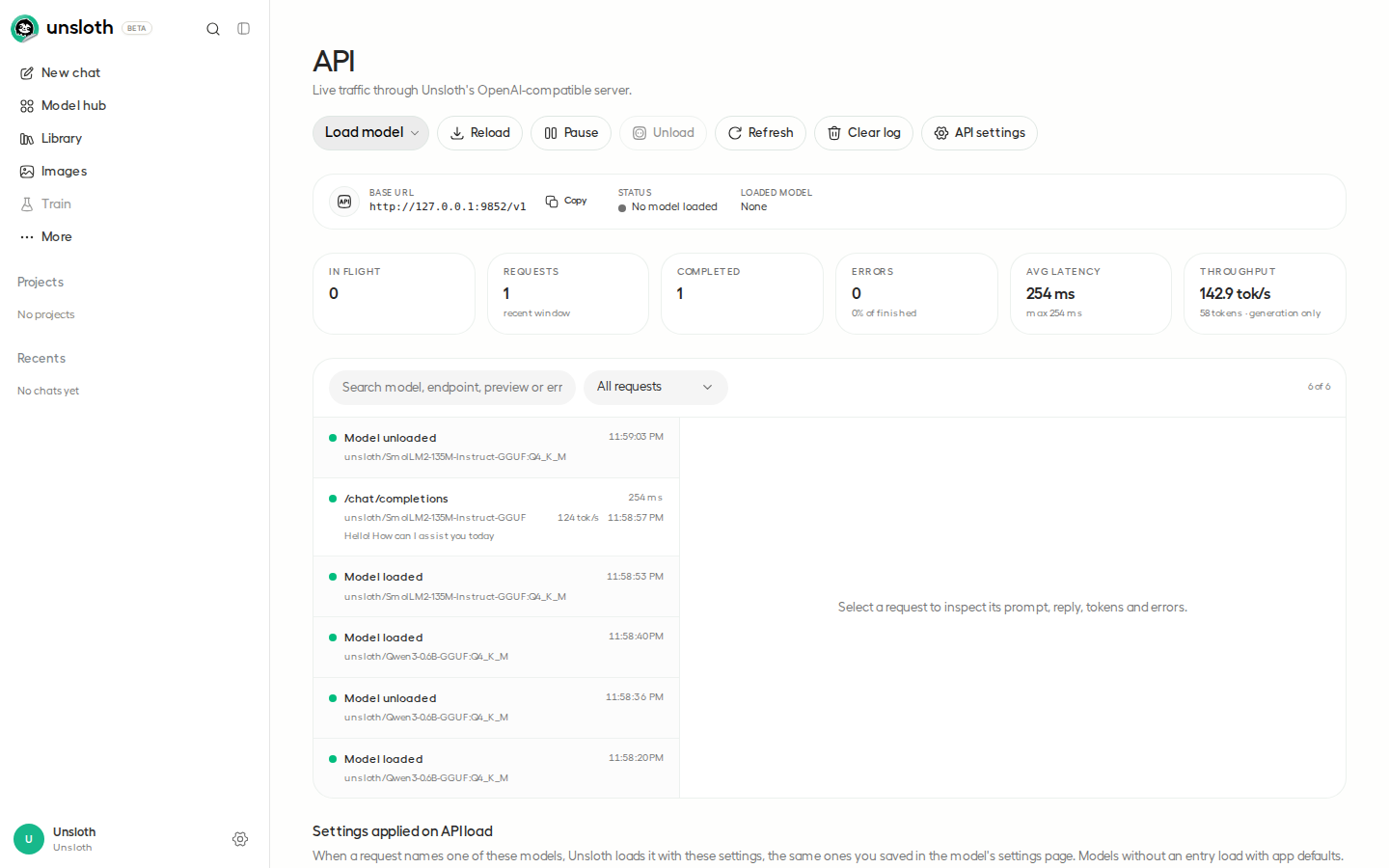Select the /chat/completions request entry

pos(496,517)
